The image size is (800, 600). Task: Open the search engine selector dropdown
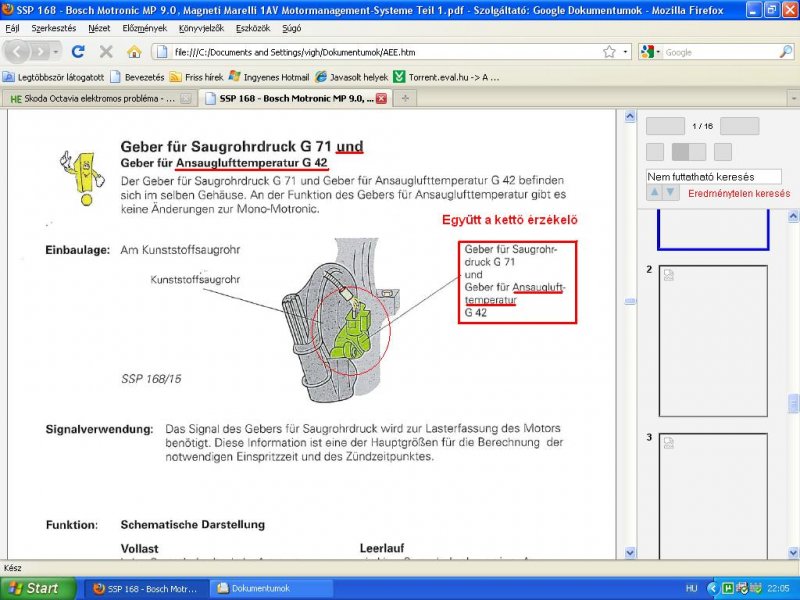[651, 52]
